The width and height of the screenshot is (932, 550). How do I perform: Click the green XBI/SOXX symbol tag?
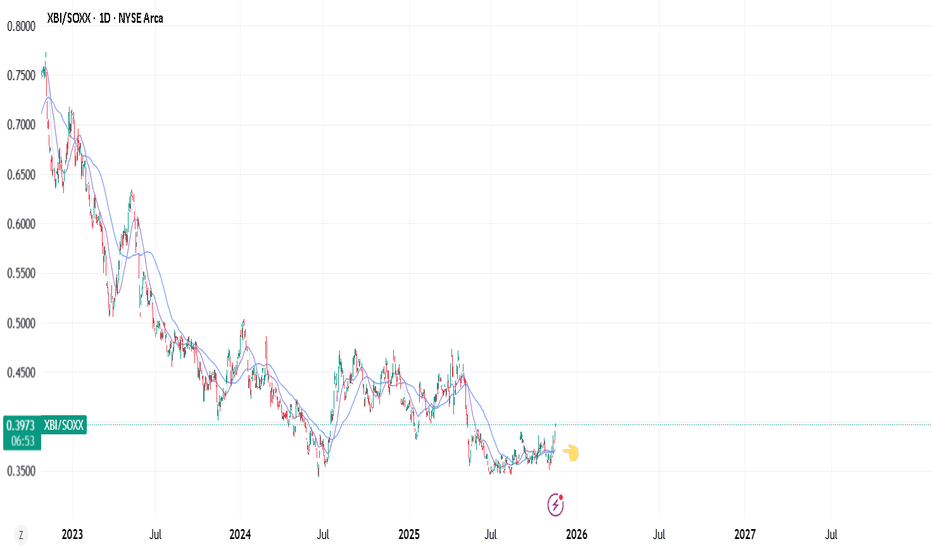click(x=64, y=425)
